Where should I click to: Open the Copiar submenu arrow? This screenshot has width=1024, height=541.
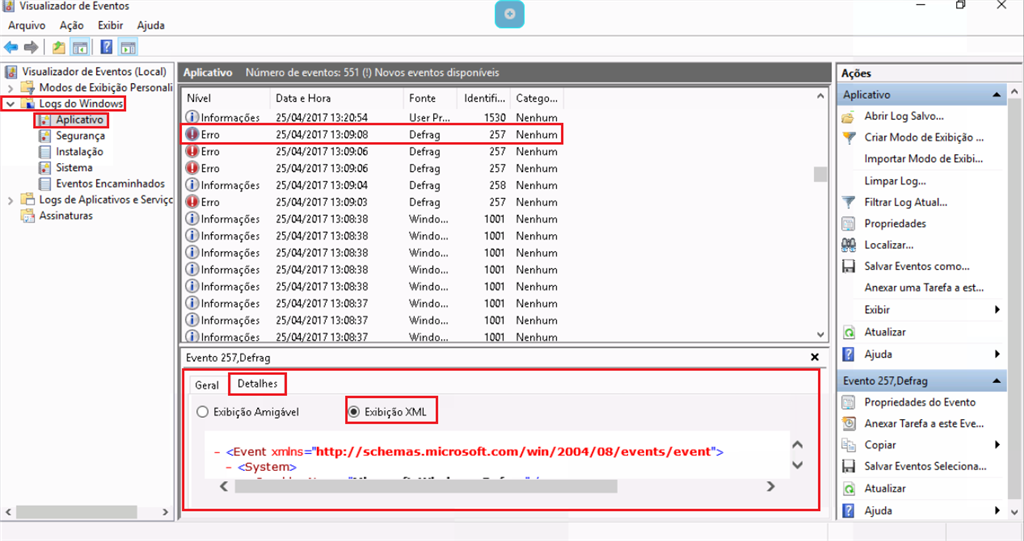pos(997,445)
